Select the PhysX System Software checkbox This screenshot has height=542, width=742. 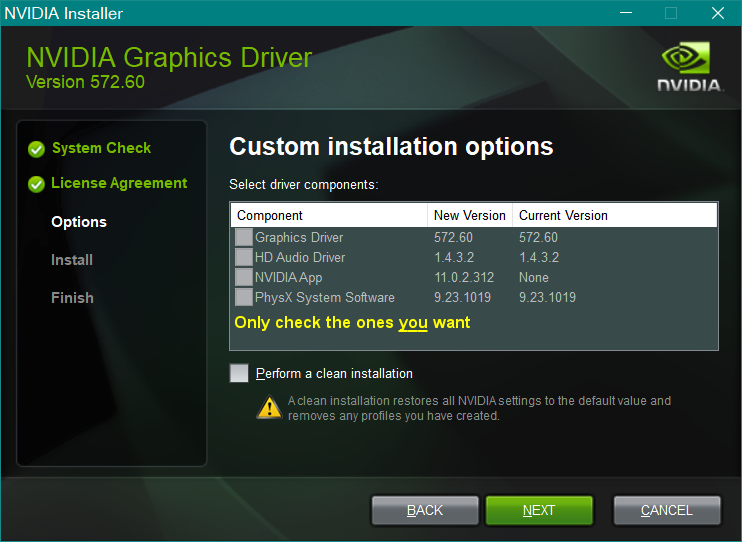tap(244, 298)
